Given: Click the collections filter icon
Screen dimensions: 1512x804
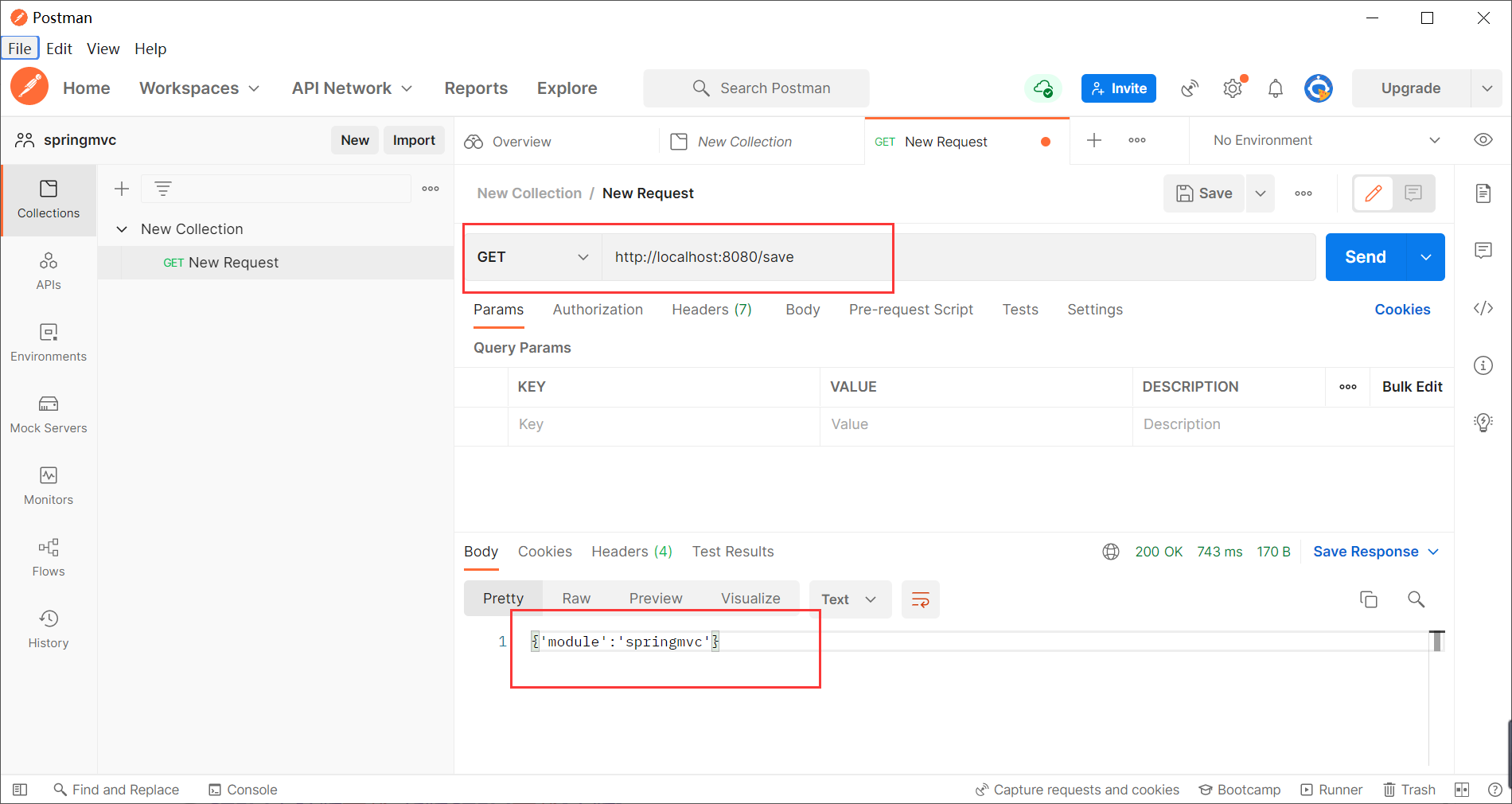Looking at the screenshot, I should click(163, 189).
